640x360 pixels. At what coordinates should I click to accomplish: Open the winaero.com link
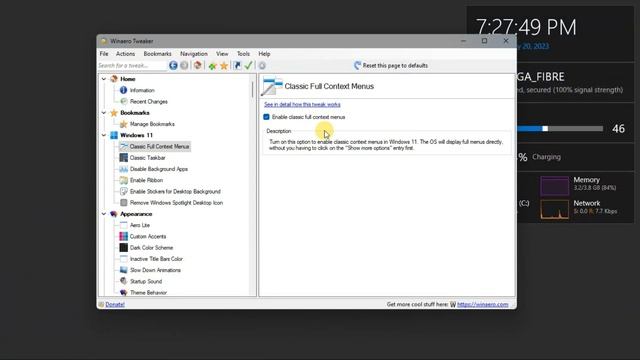click(482, 304)
